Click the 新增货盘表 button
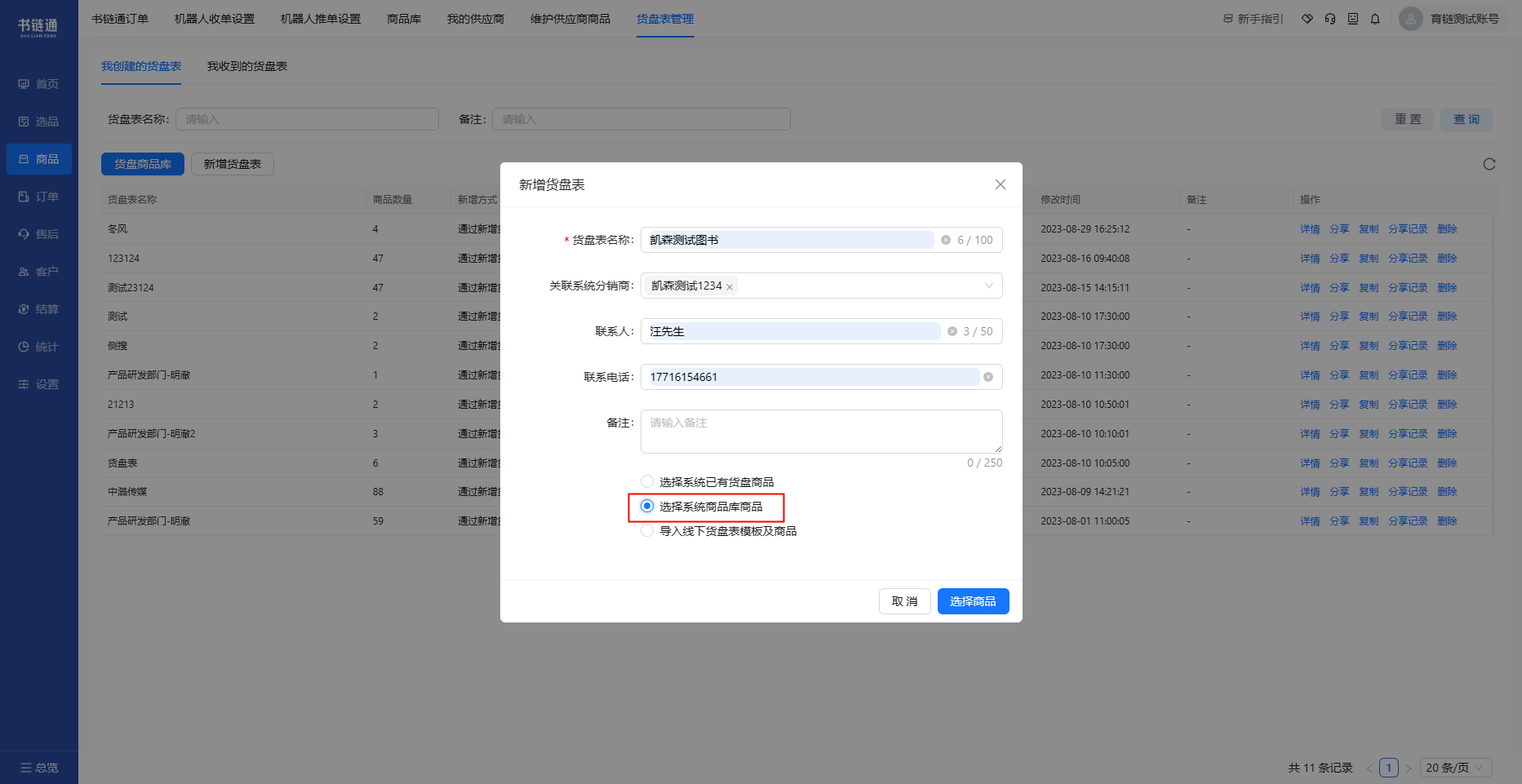 (233, 164)
